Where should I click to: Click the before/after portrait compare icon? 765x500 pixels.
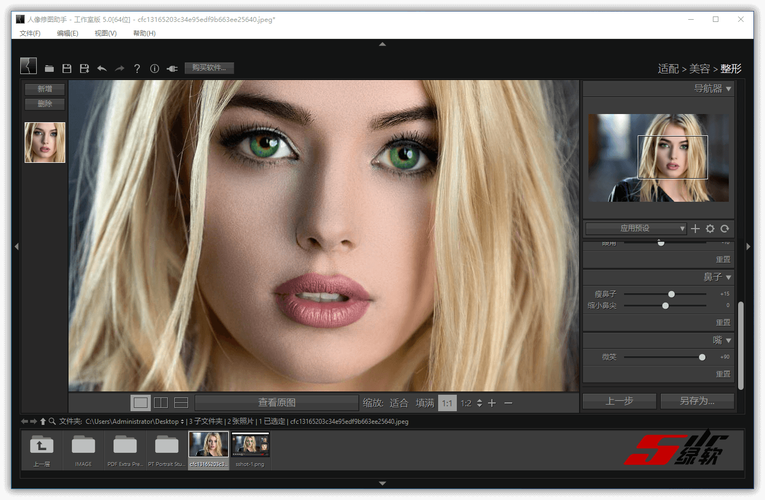tap(28, 66)
